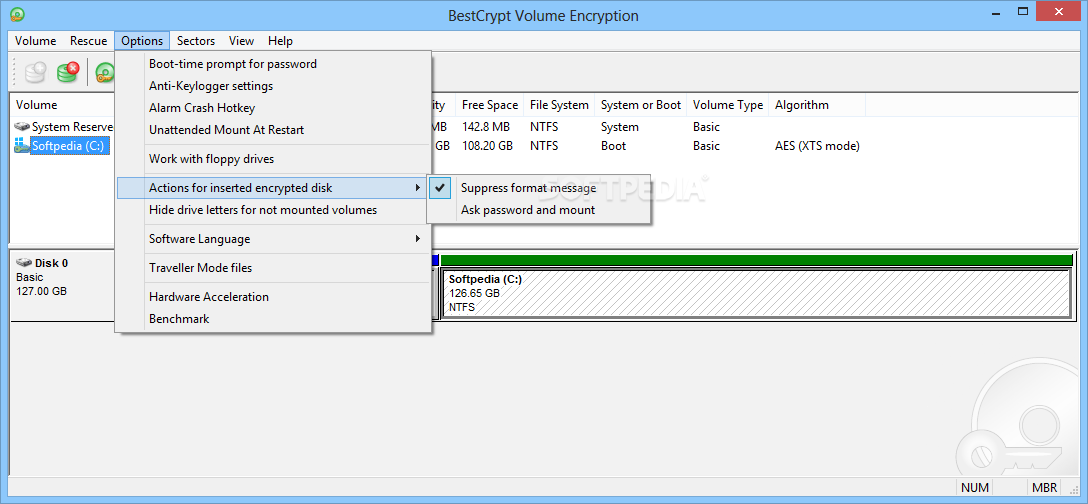Click NTFS in the Softpedia (C:) list row
This screenshot has height=504, width=1088.
pyautogui.click(x=544, y=146)
